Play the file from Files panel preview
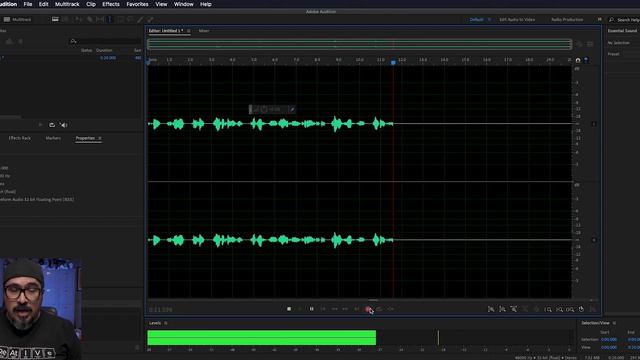This screenshot has width=640, height=360. (40, 125)
